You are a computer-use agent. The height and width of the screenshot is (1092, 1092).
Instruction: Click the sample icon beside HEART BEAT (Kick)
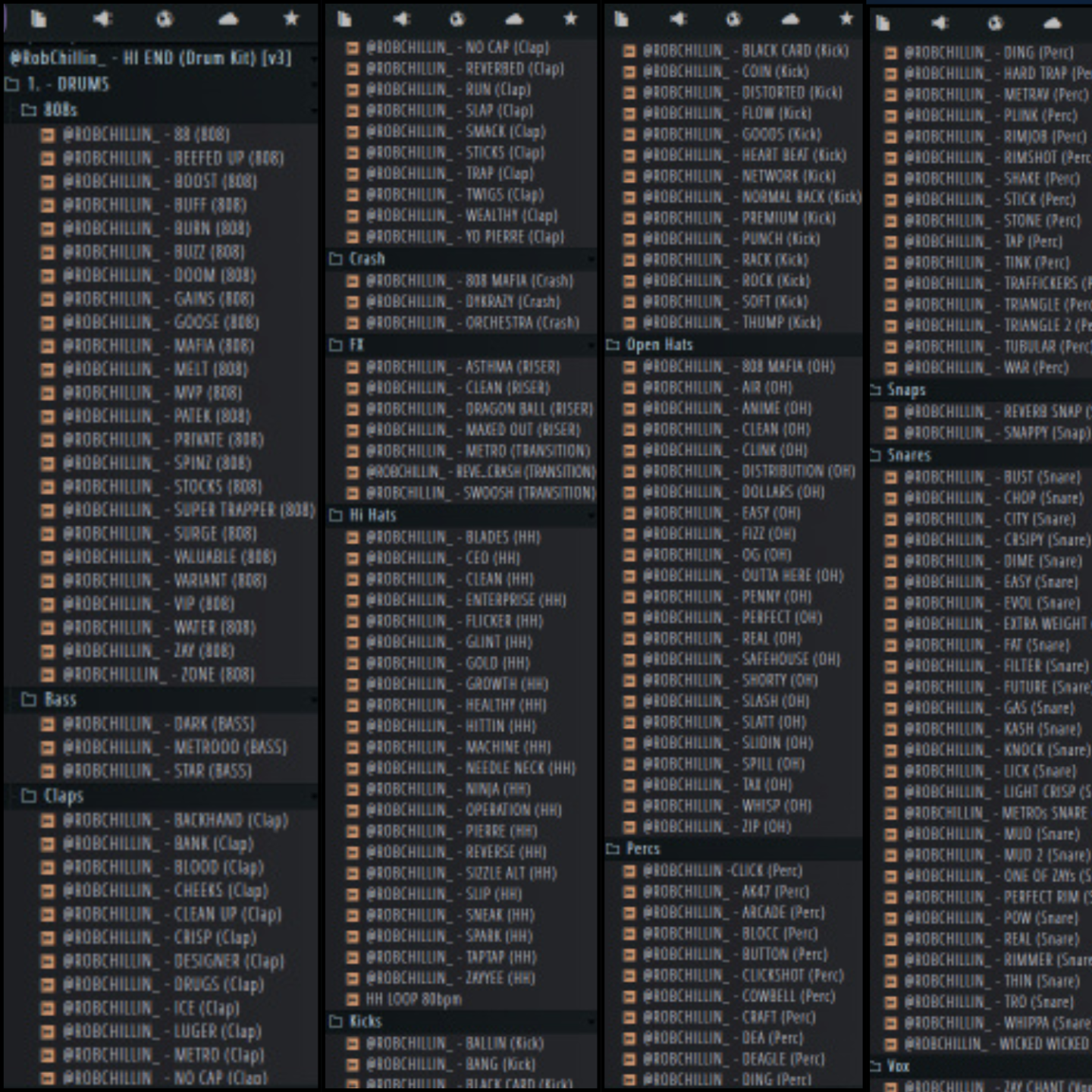[629, 155]
